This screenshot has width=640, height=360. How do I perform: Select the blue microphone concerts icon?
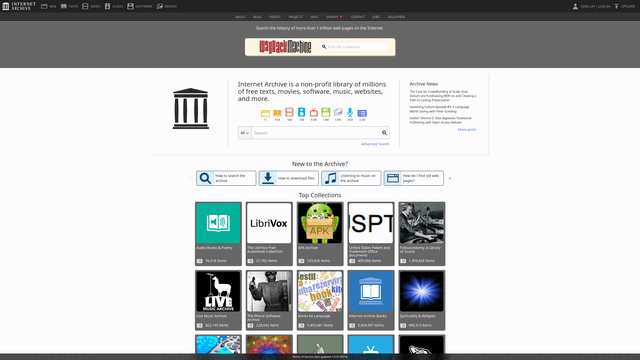click(x=350, y=113)
